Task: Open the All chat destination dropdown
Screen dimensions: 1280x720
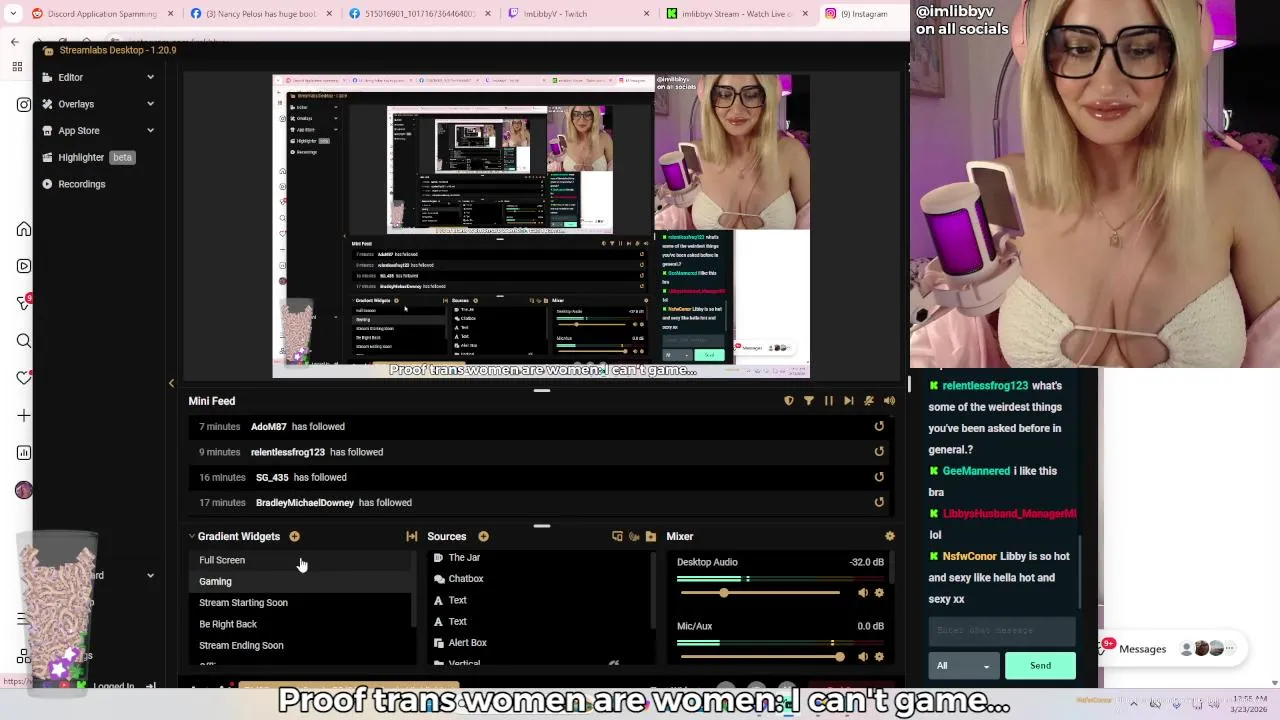Action: coord(963,666)
